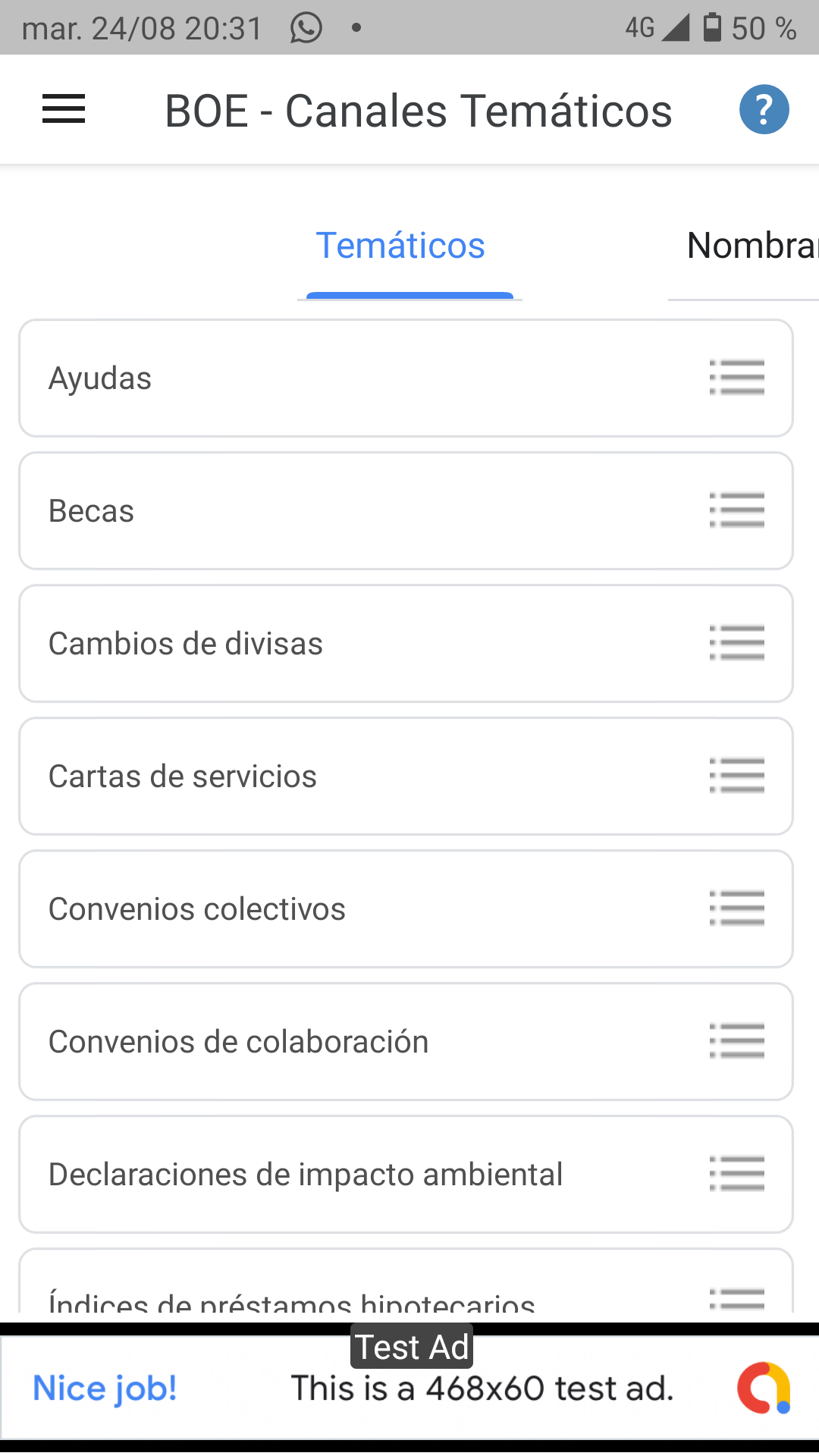Tap the list icon beside Convenios colectivos
Viewport: 819px width, 1456px height.
[736, 908]
